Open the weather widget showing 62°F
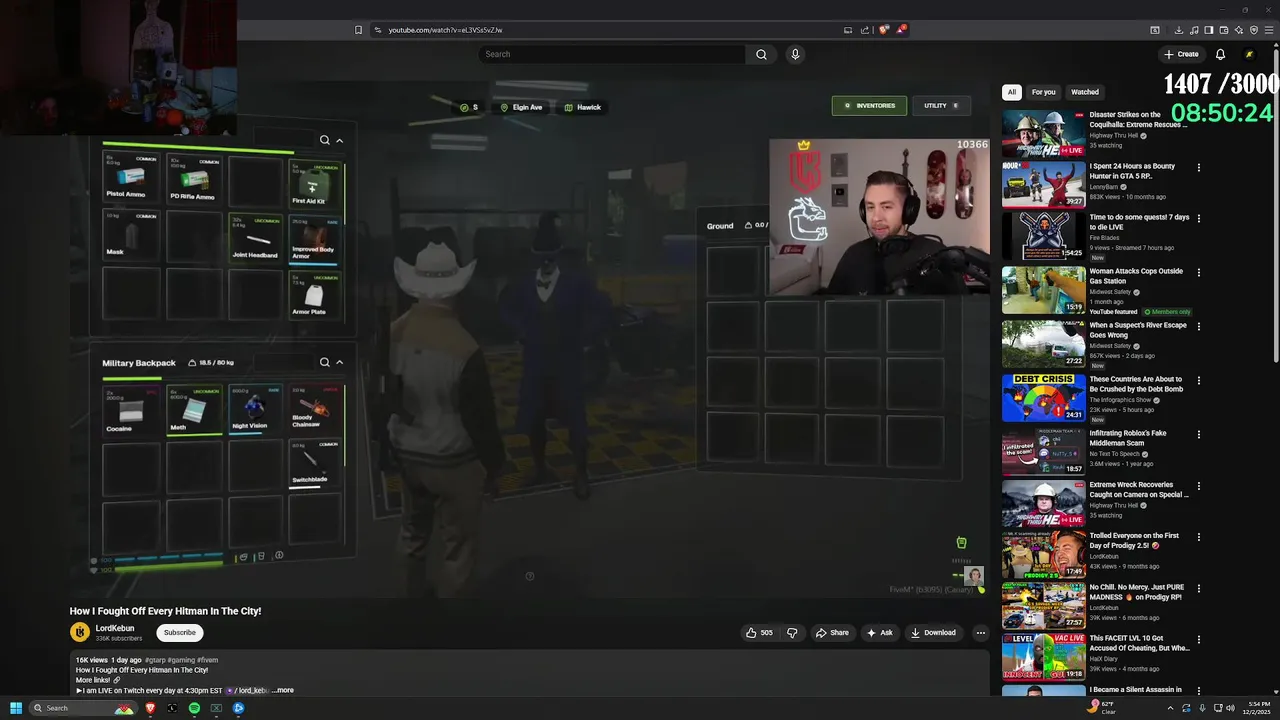 pos(1102,708)
